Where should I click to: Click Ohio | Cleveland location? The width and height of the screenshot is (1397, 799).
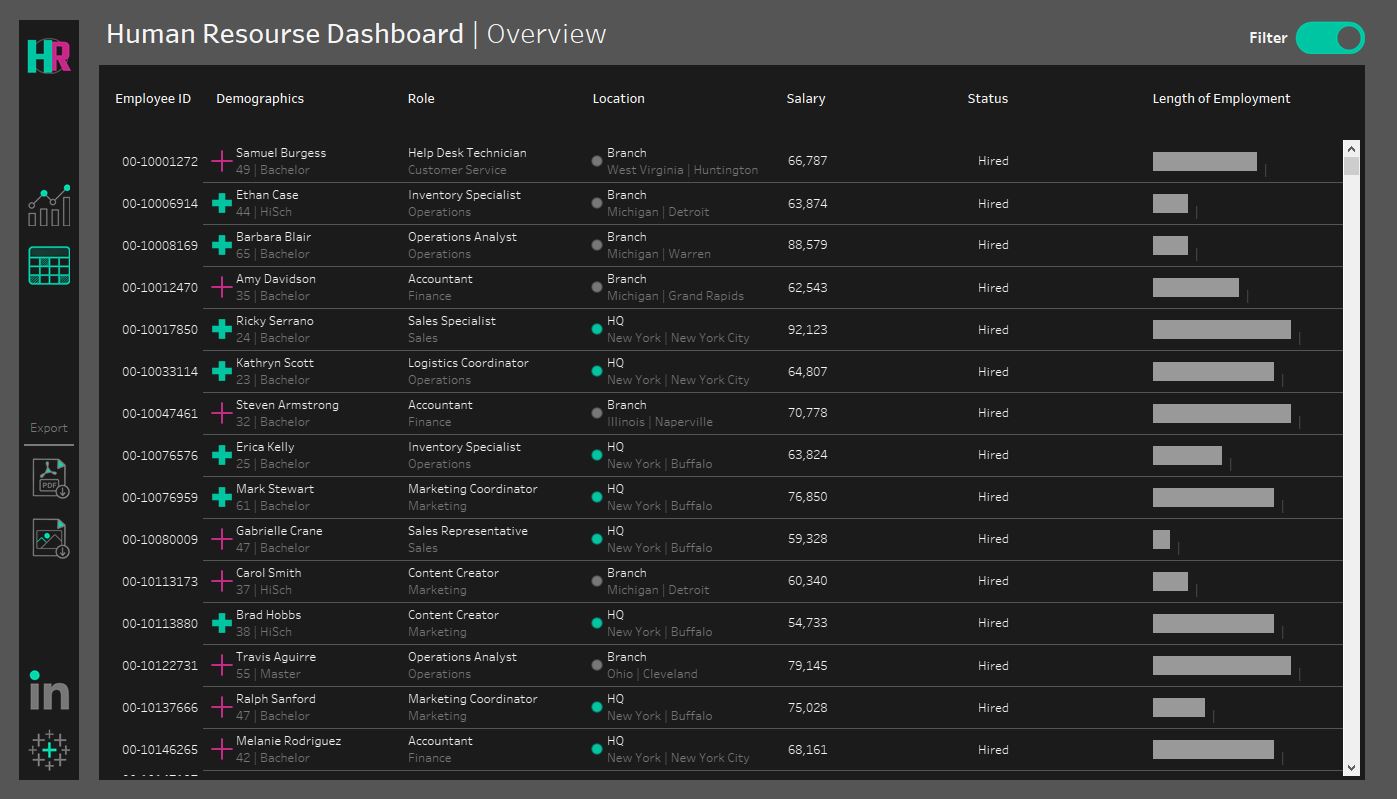coord(652,674)
